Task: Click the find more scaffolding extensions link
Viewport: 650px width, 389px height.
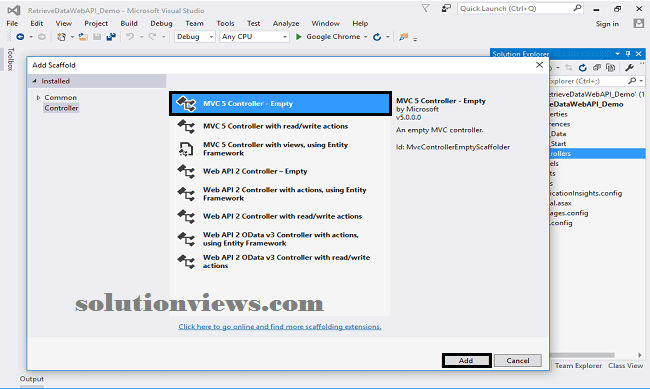Action: tap(280, 327)
